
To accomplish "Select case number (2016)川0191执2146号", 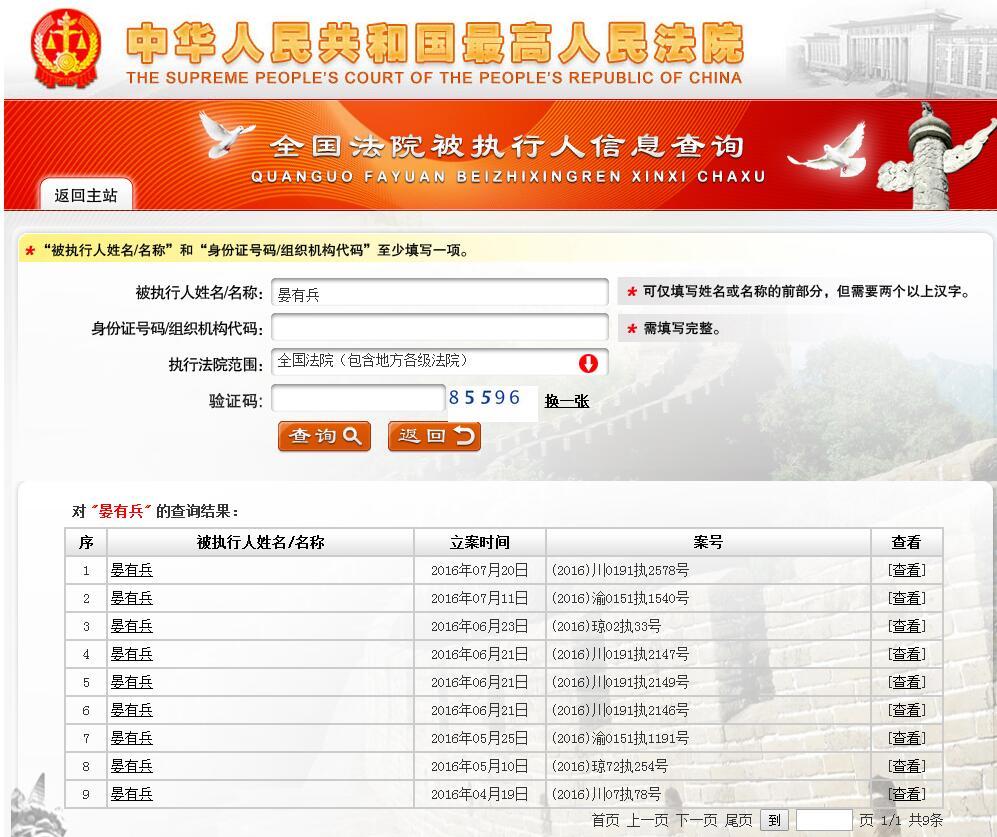I will (620, 710).
